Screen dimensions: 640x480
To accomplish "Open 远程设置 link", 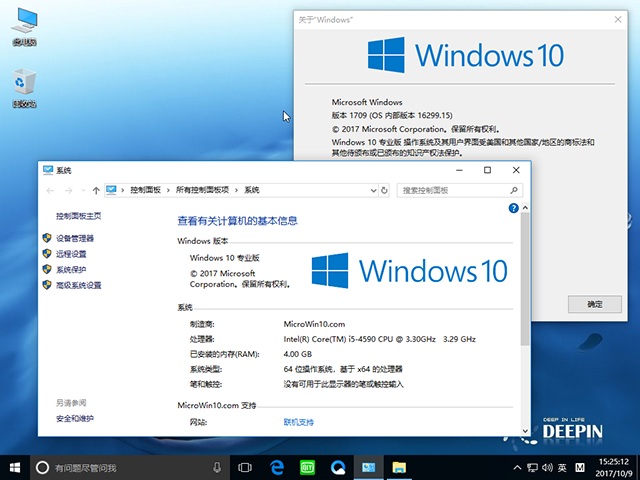I will coord(71,254).
